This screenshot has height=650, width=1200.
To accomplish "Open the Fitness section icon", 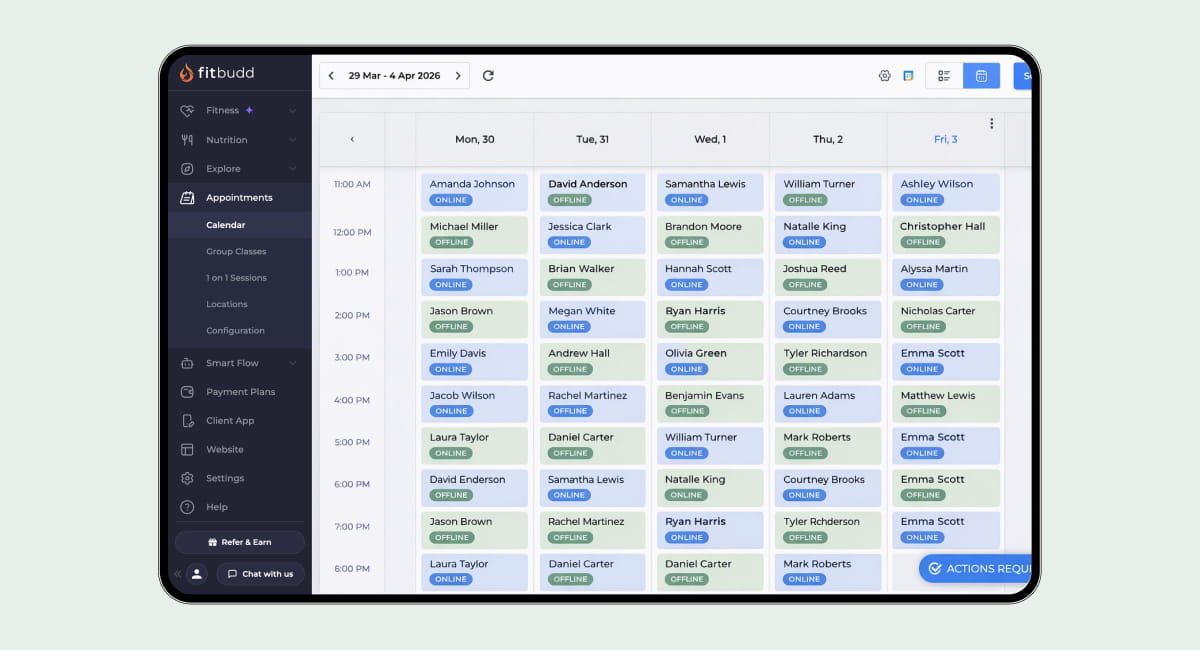I will pyautogui.click(x=187, y=111).
